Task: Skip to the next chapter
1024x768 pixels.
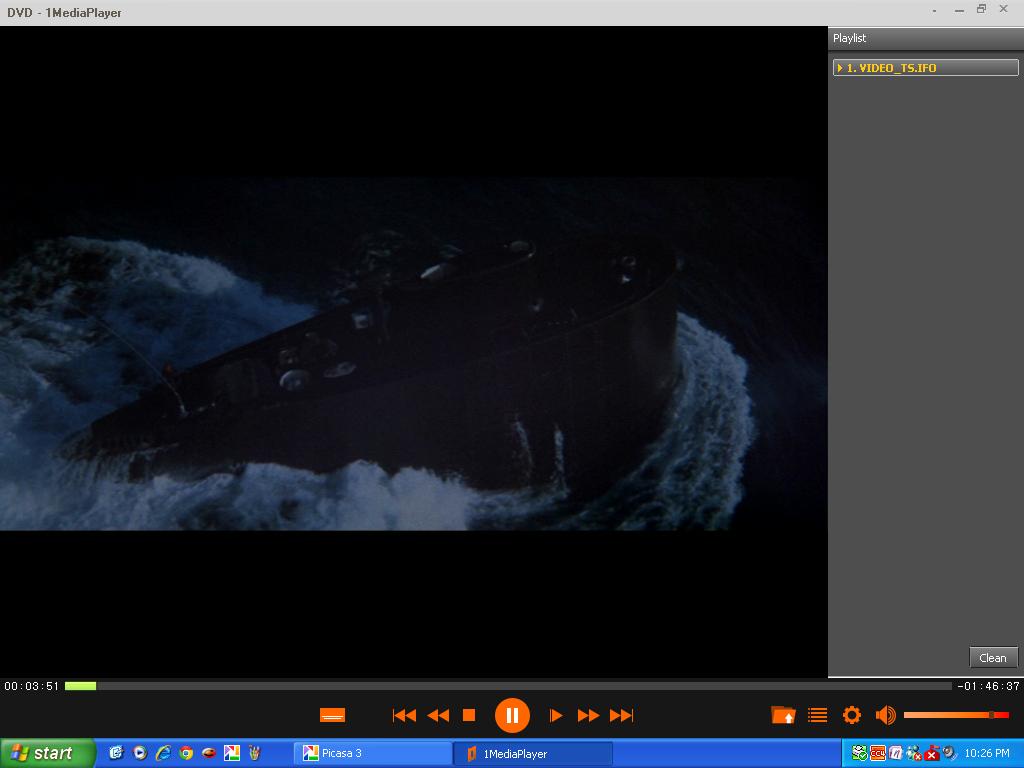Action: click(622, 715)
